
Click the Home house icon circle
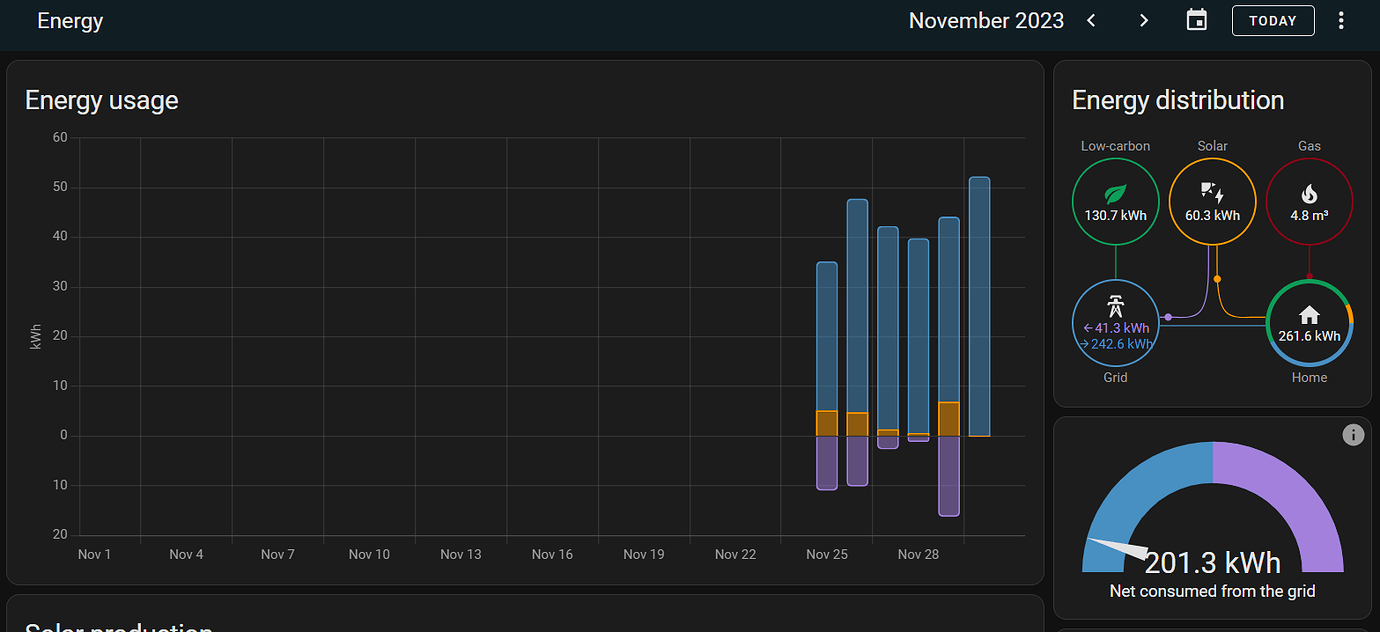(x=1309, y=324)
